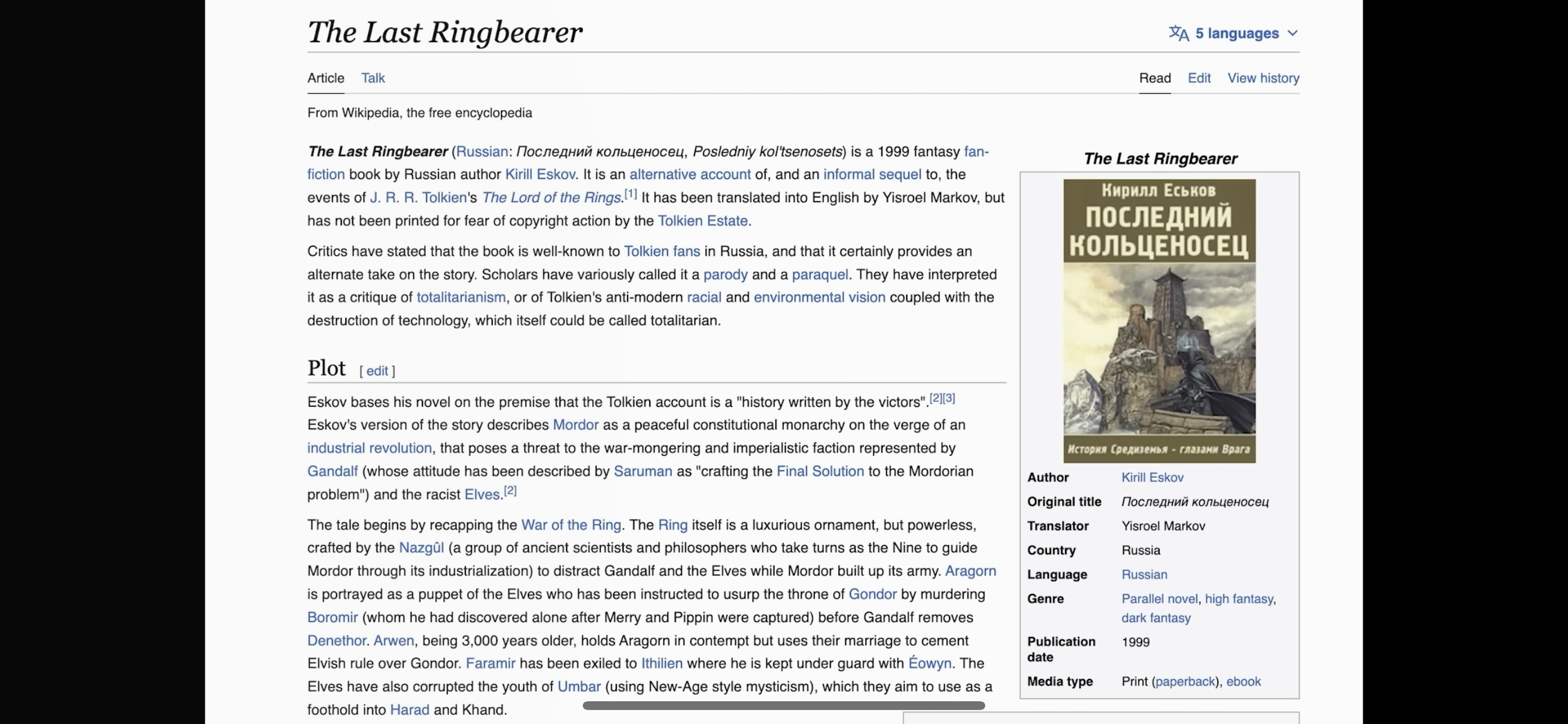The image size is (1568, 724).
Task: Select the Article tab
Action: click(x=325, y=78)
